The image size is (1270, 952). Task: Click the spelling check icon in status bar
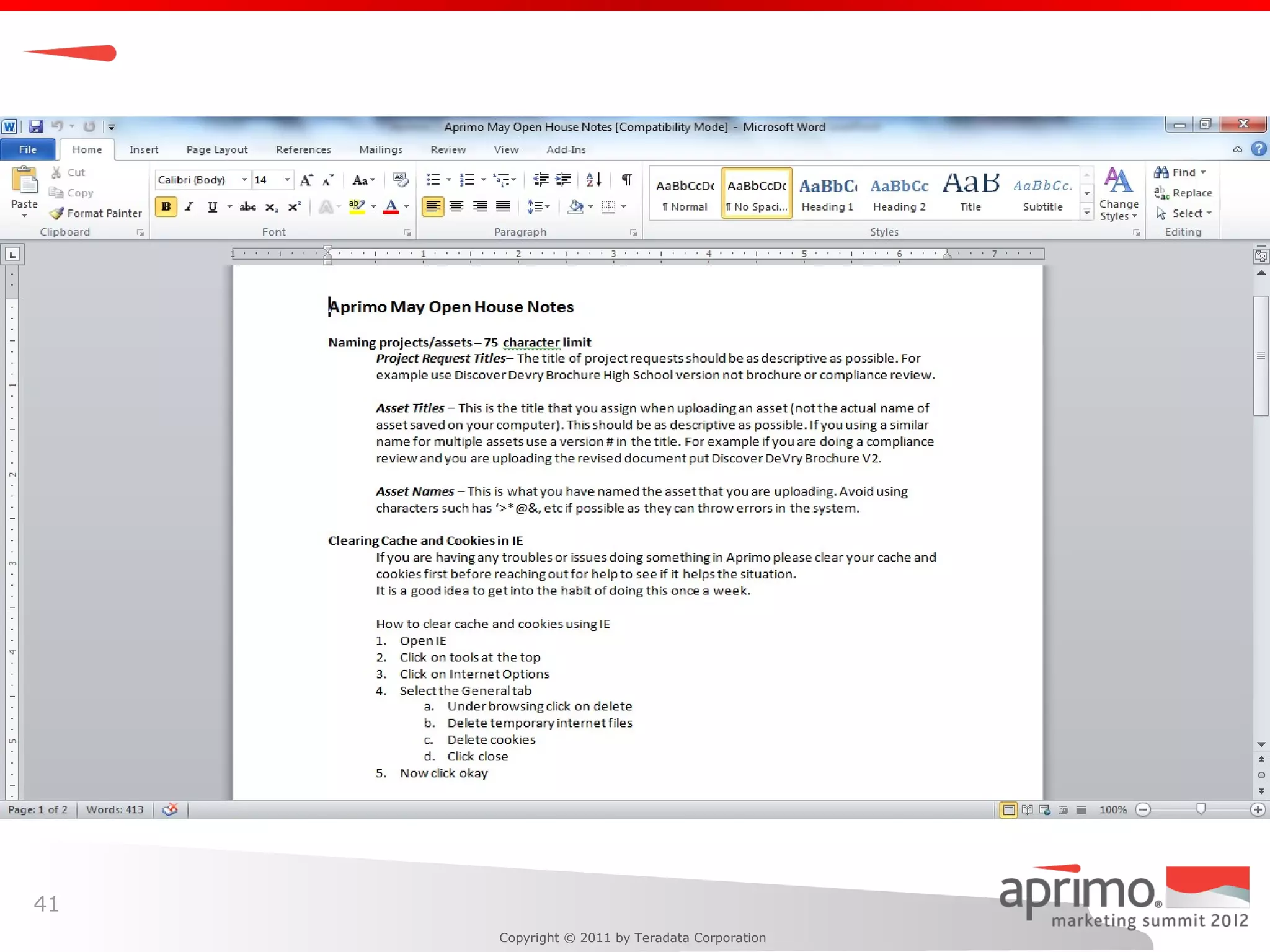[x=170, y=809]
